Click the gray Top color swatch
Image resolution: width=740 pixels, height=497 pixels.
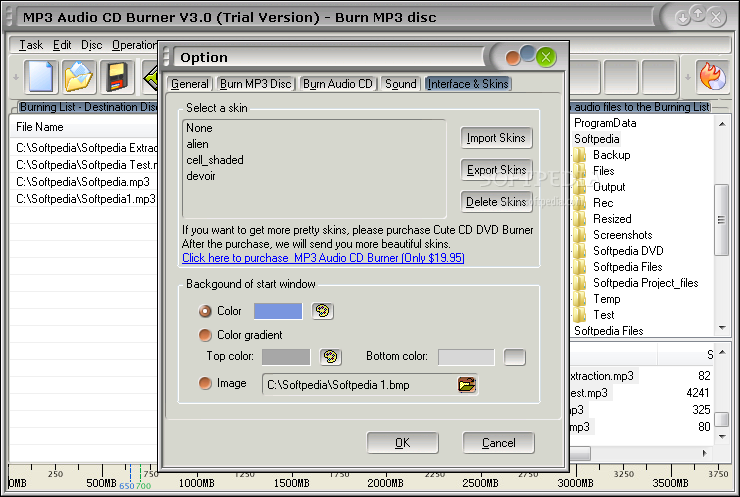(286, 357)
